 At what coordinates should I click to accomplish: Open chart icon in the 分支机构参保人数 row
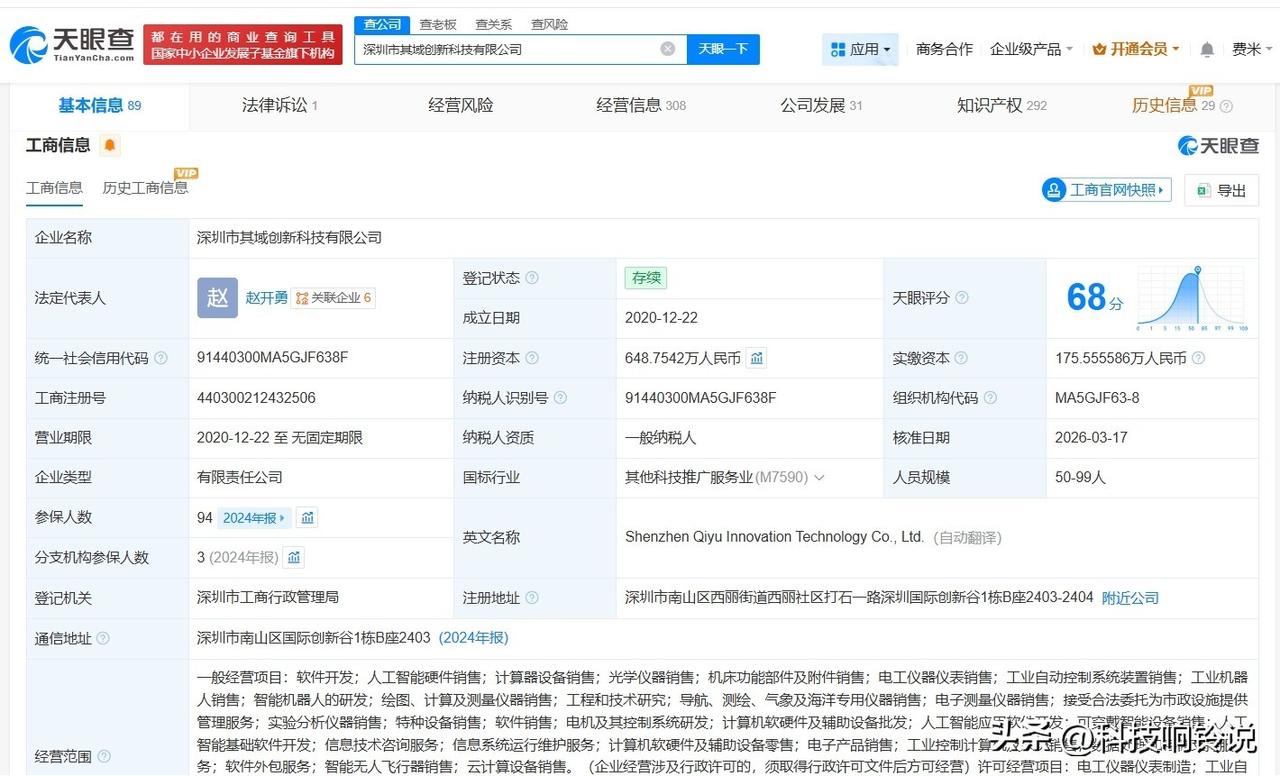tap(294, 558)
